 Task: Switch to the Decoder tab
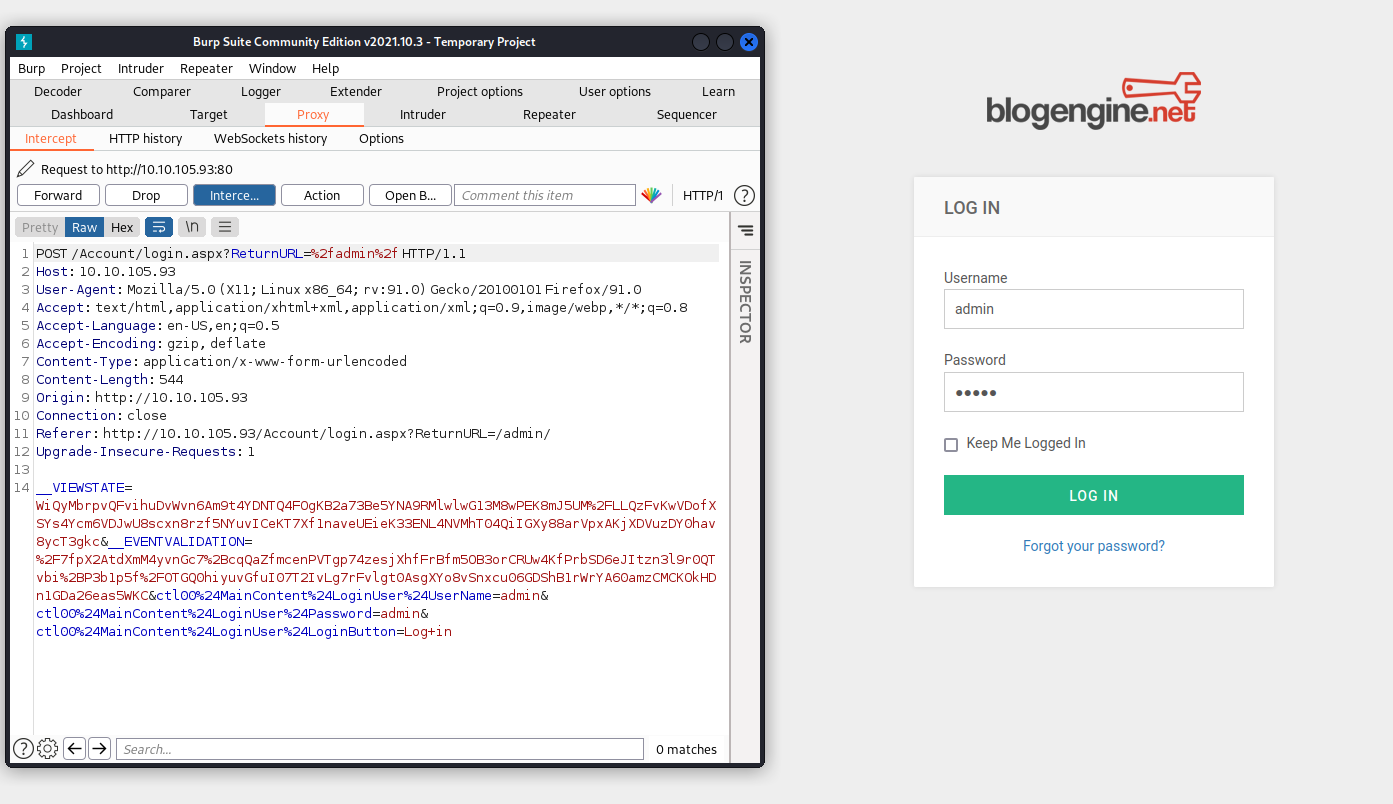[x=58, y=91]
